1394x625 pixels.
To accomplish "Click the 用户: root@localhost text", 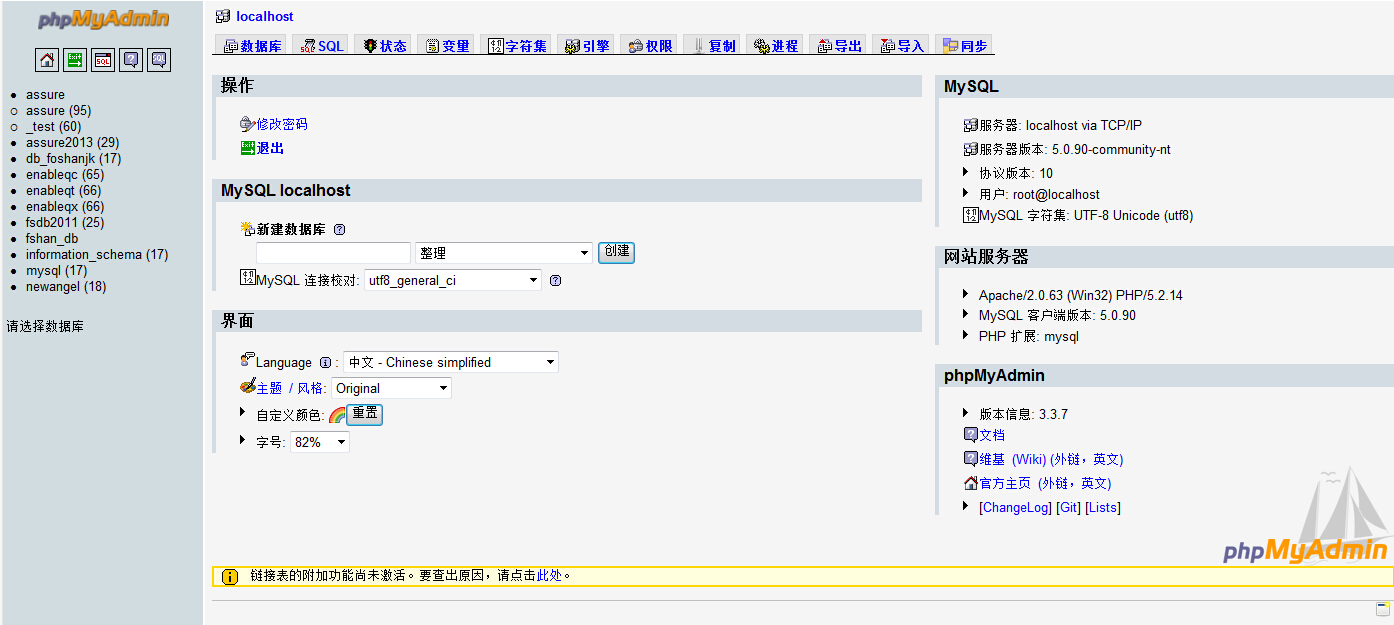I will (1039, 195).
